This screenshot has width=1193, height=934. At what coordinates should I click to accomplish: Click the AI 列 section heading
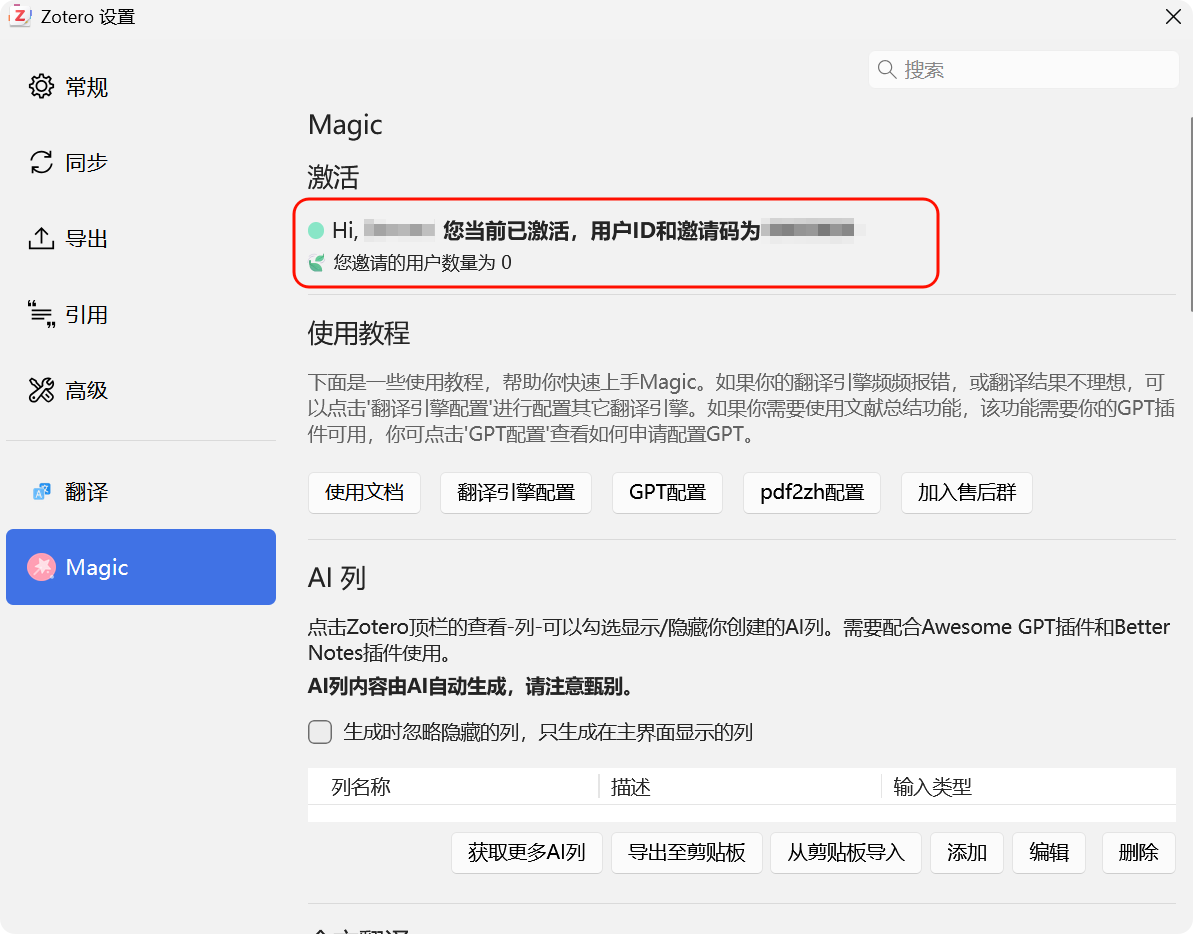coord(337,578)
